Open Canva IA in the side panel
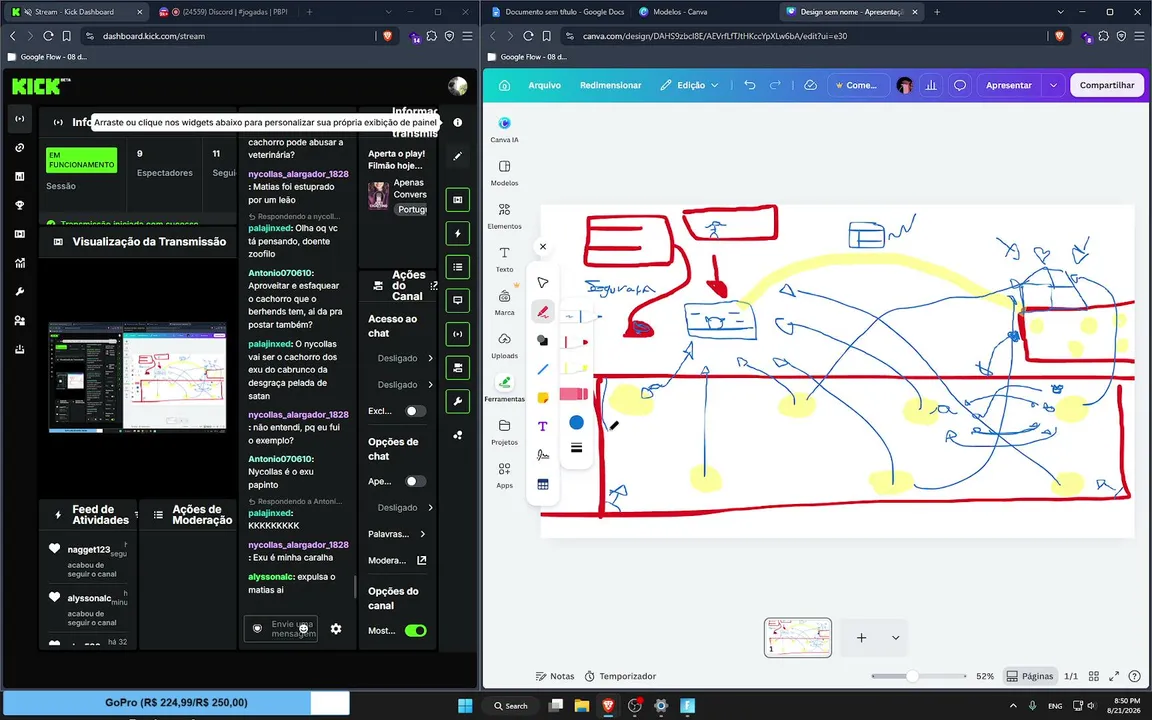This screenshot has height=720, width=1152. (x=504, y=129)
